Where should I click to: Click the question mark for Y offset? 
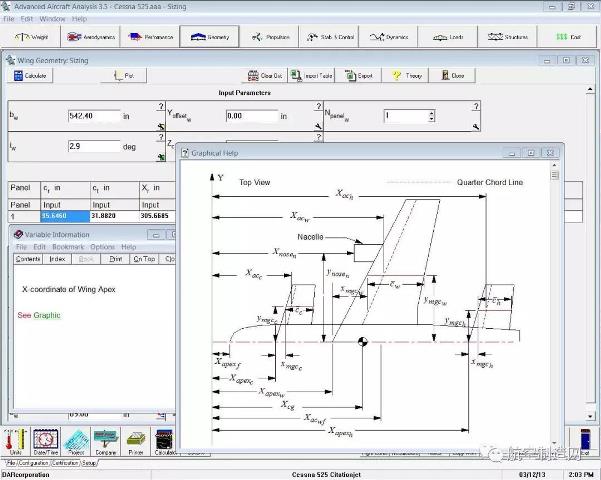tap(319, 106)
